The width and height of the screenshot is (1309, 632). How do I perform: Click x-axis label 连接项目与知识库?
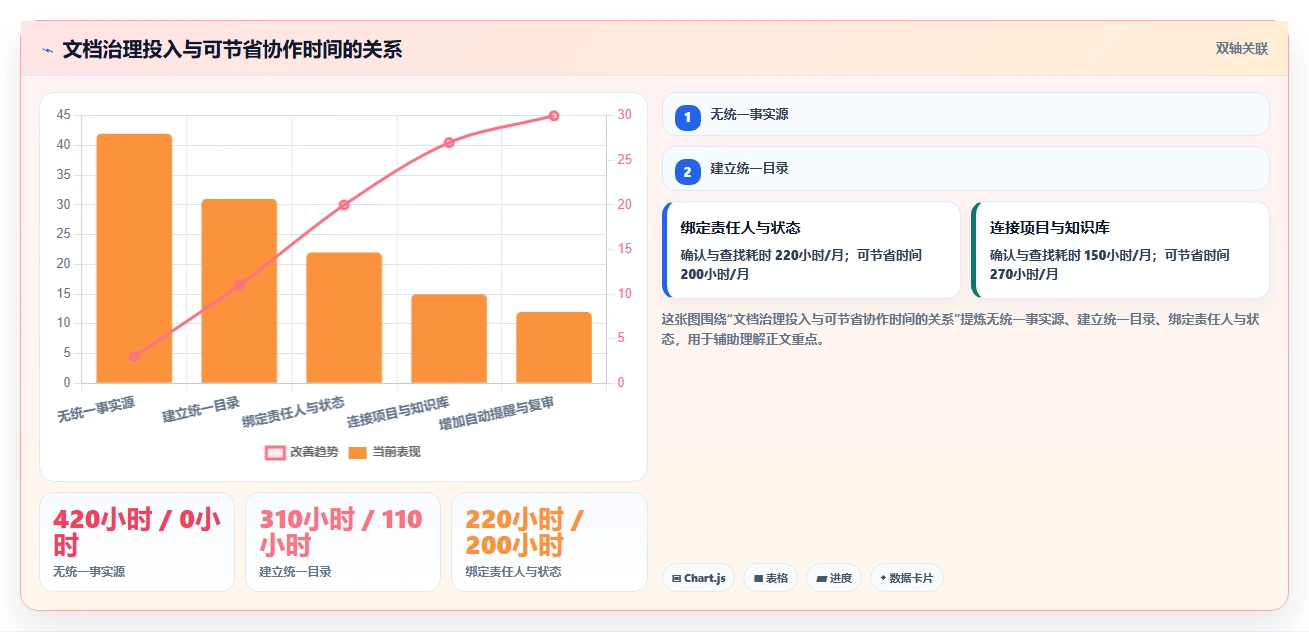pyautogui.click(x=398, y=412)
